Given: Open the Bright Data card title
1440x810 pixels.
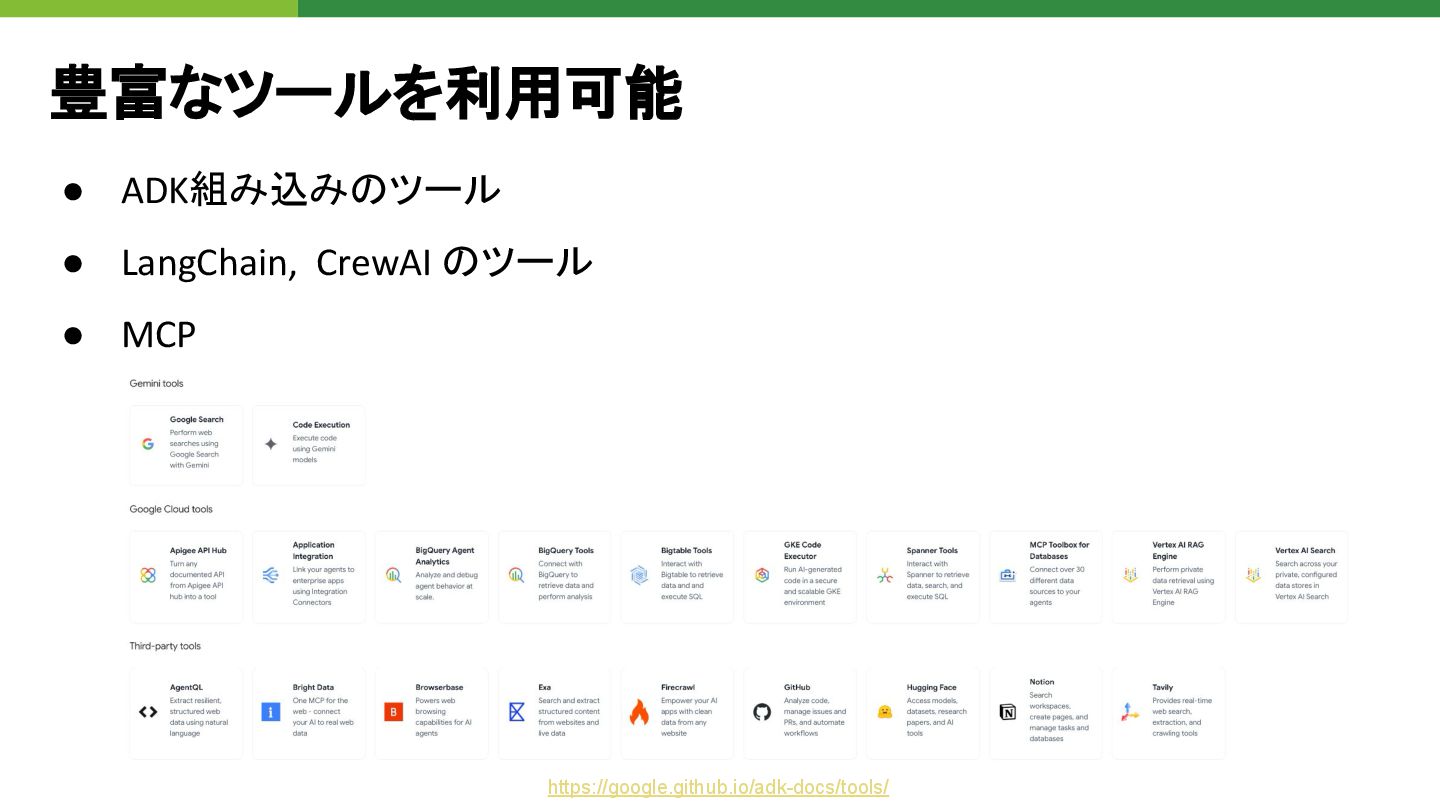Looking at the screenshot, I should [x=313, y=687].
